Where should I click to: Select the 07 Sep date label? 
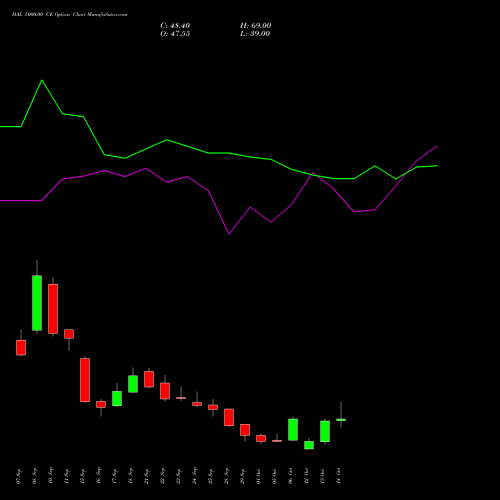[19, 476]
